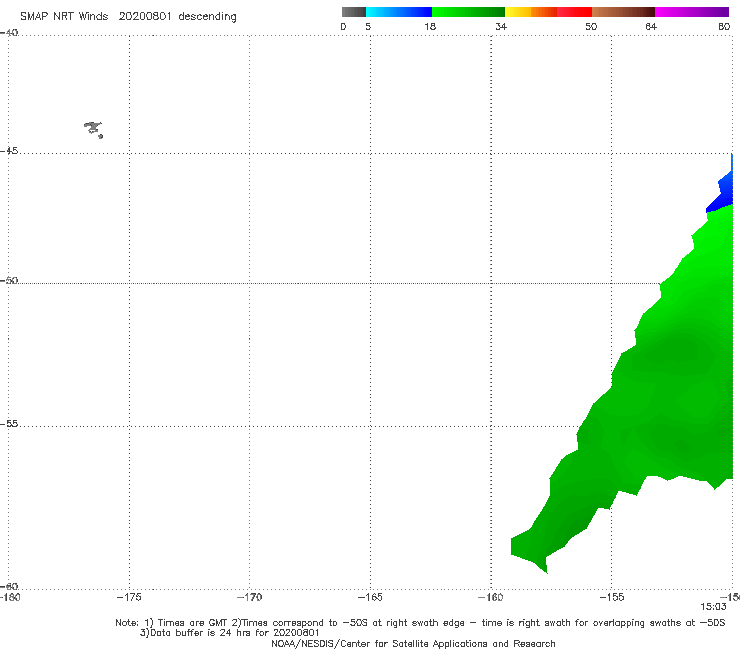Click the title text 'SMAP NRT Winds 20200801 descending'
This screenshot has width=740, height=650.
tap(128, 17)
